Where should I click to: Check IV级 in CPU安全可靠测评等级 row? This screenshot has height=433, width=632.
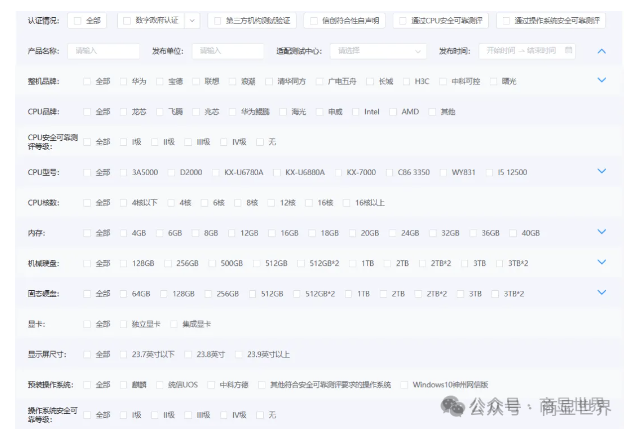click(x=224, y=142)
